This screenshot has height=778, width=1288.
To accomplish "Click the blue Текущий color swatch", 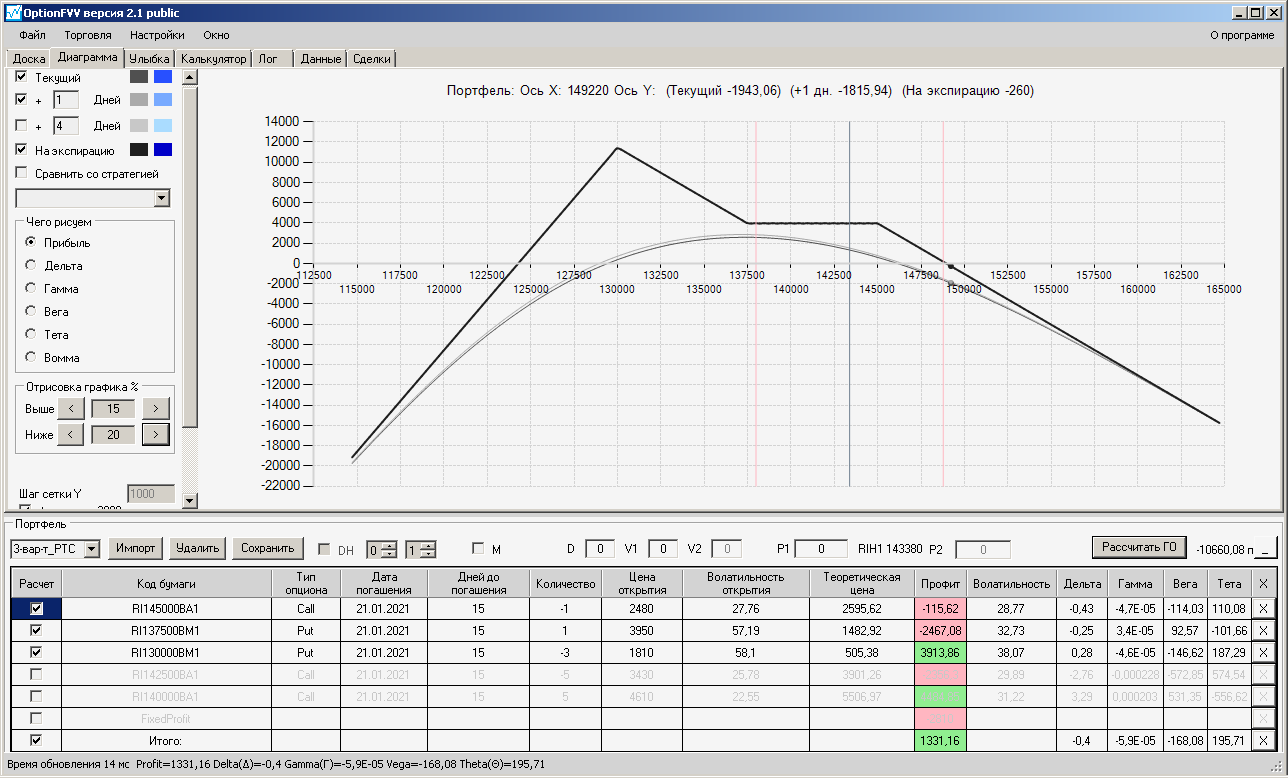I will pyautogui.click(x=163, y=77).
